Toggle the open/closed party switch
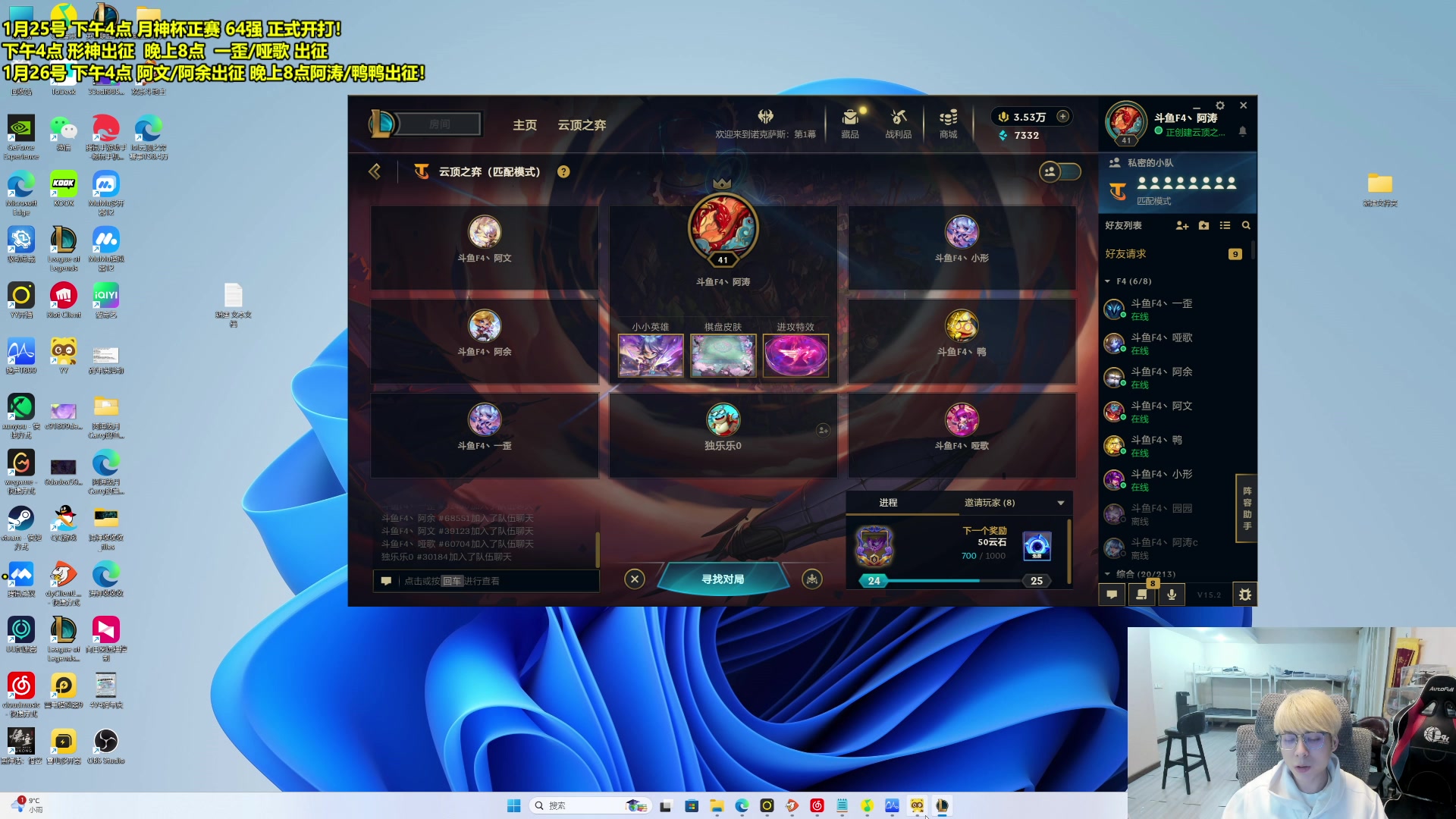1456x819 pixels. [1060, 171]
